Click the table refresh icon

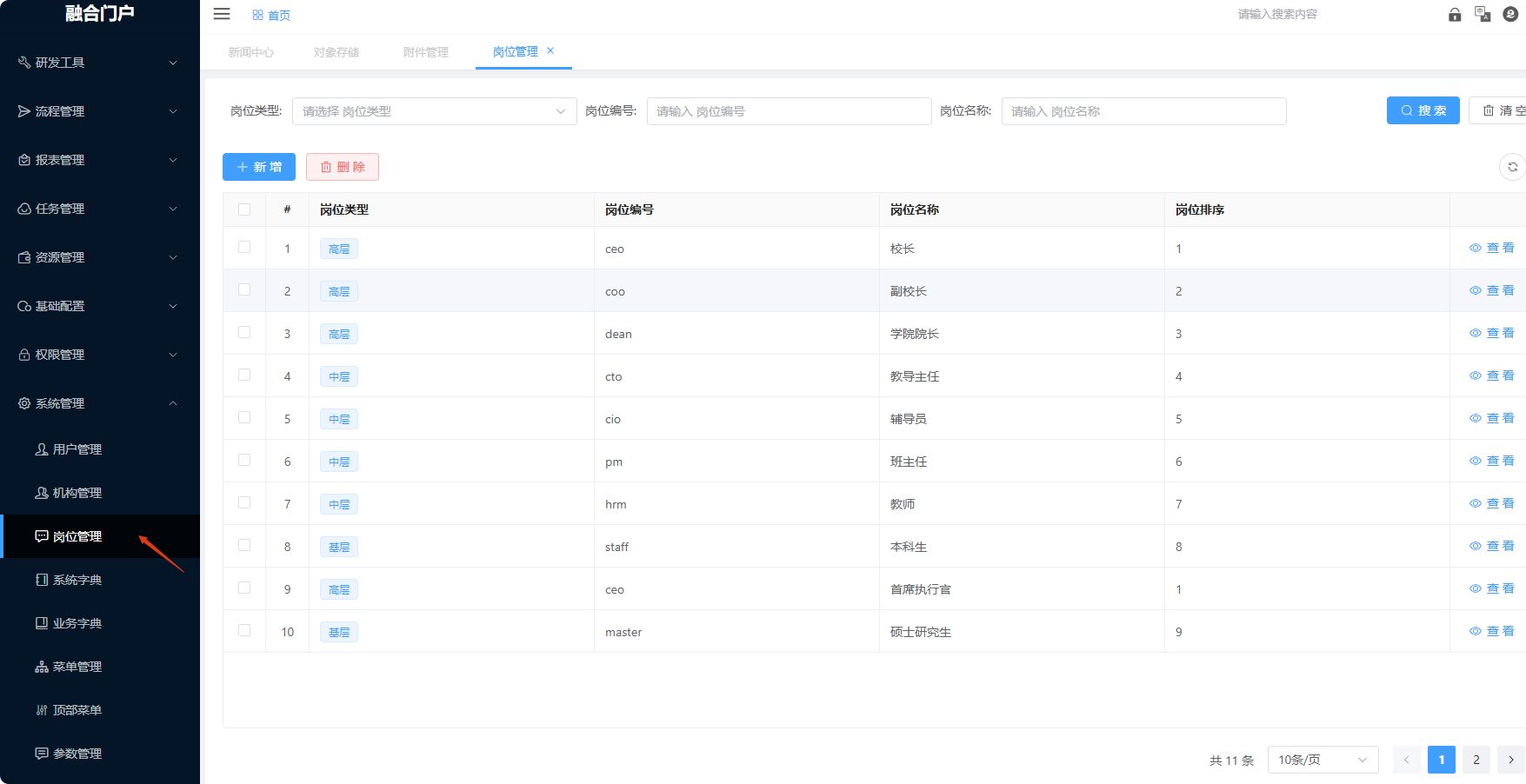1512,167
